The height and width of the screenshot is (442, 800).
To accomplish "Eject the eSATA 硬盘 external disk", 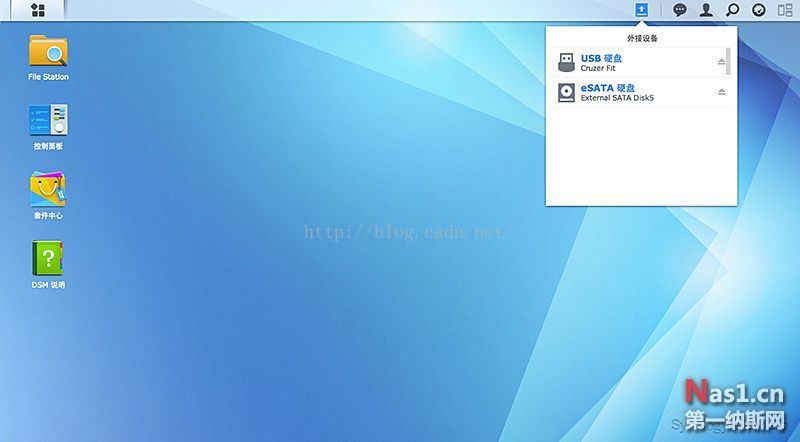I will click(721, 92).
